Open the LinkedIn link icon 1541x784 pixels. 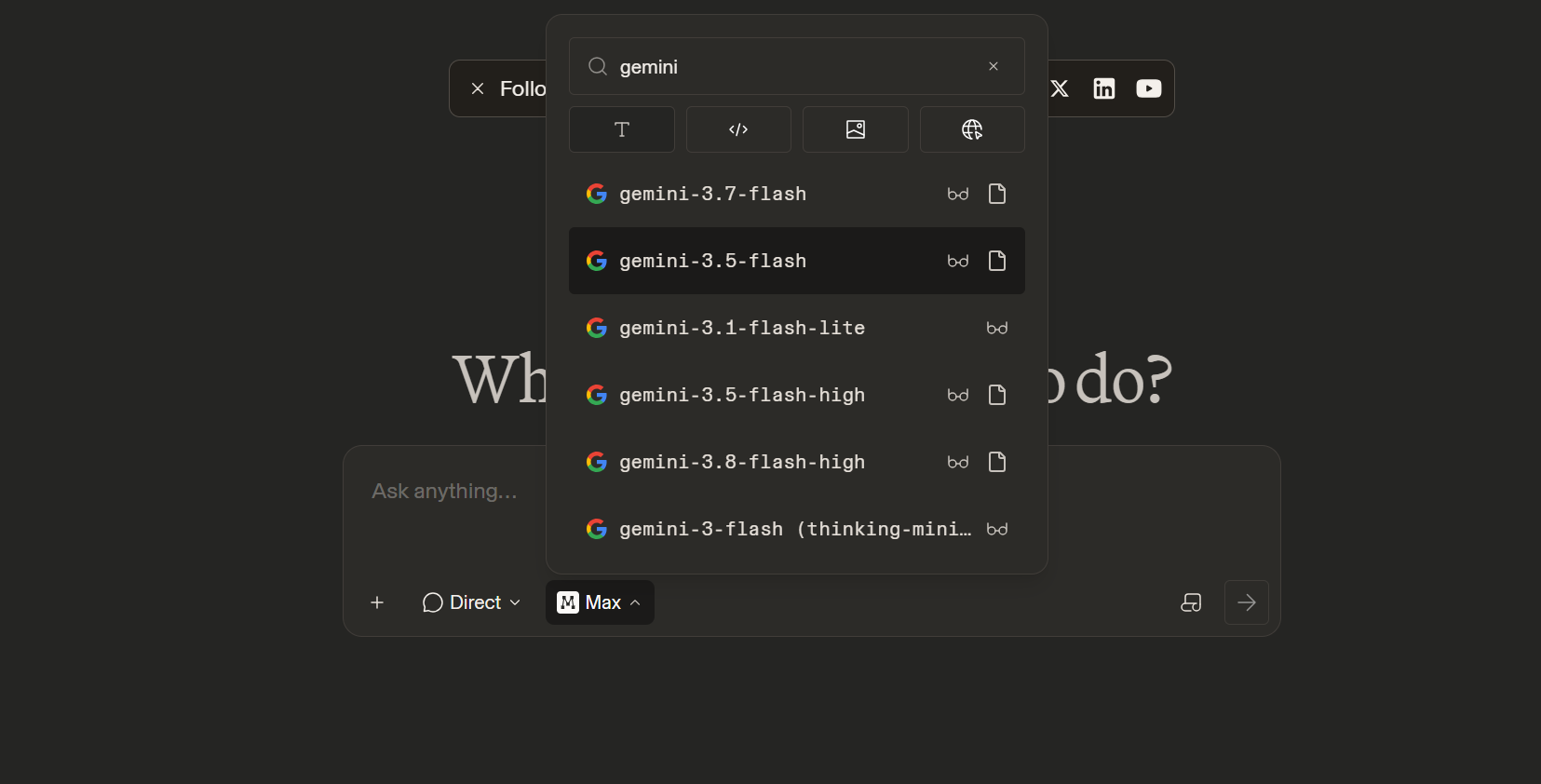[1104, 88]
